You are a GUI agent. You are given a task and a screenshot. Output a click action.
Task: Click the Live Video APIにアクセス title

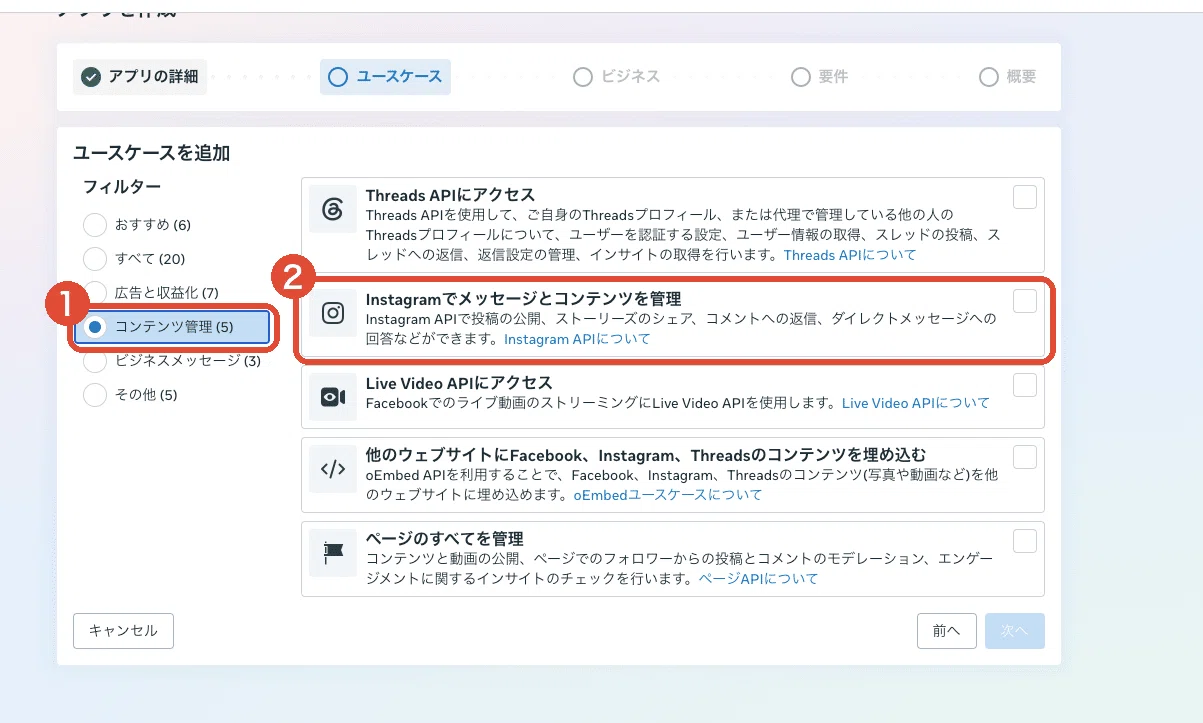pyautogui.click(x=459, y=383)
